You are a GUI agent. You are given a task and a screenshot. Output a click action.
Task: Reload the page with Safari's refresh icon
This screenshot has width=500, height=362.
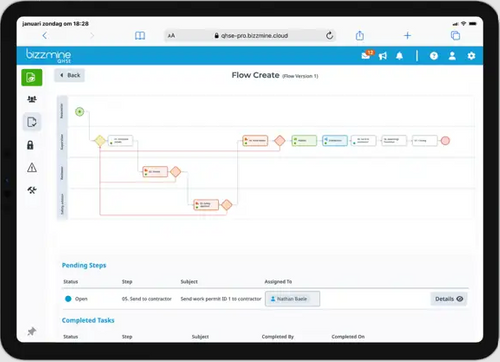click(329, 35)
